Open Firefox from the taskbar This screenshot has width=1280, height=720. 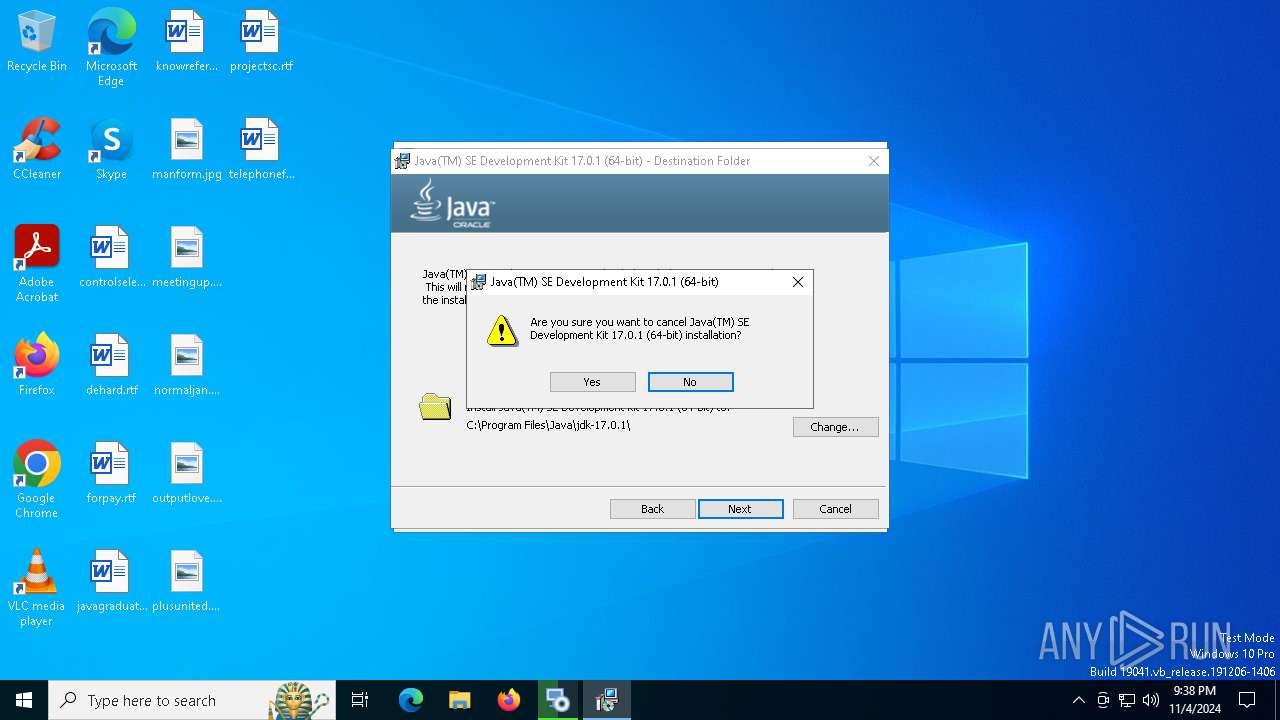click(x=509, y=700)
